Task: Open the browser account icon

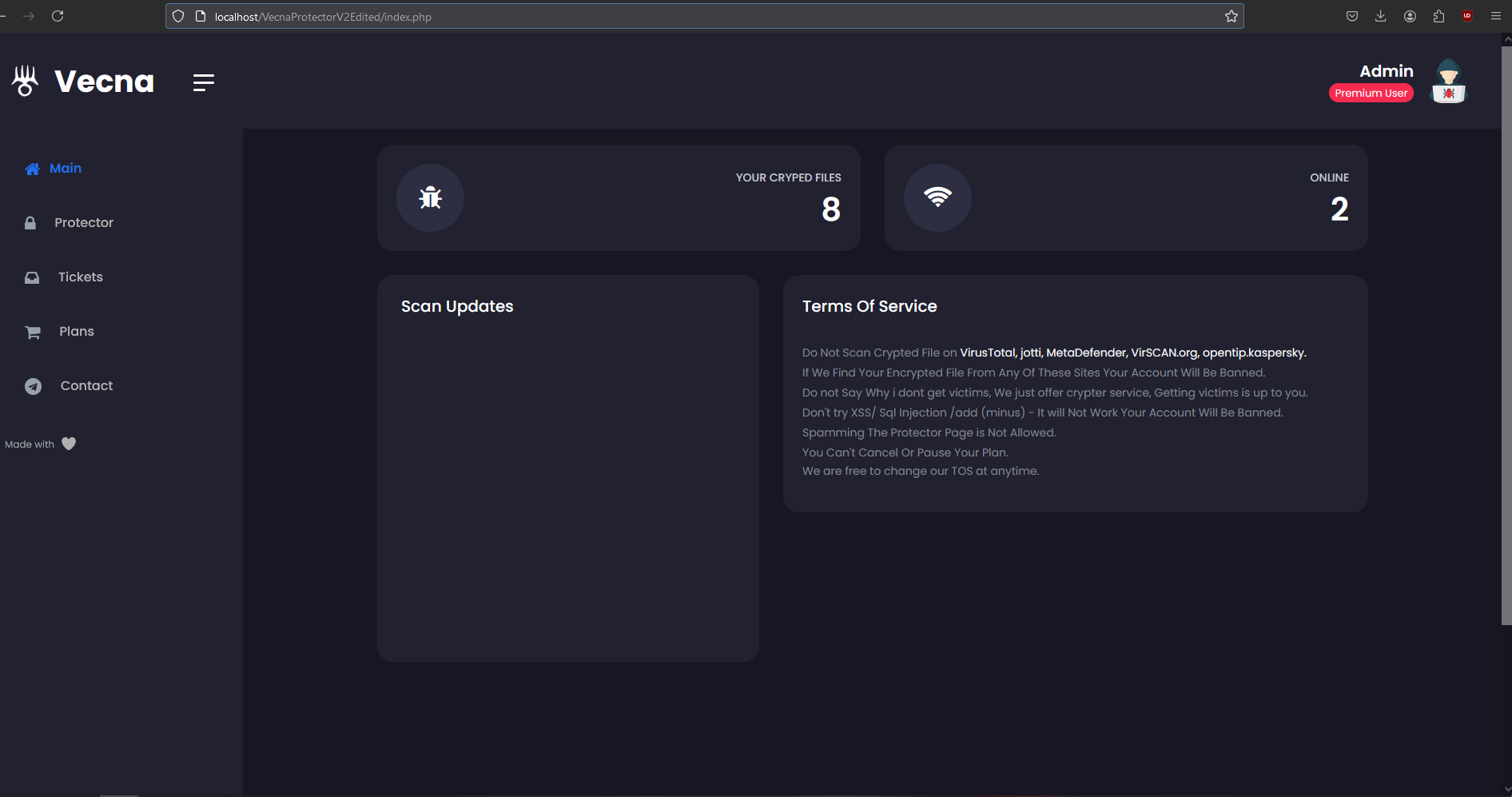Action: click(1410, 16)
